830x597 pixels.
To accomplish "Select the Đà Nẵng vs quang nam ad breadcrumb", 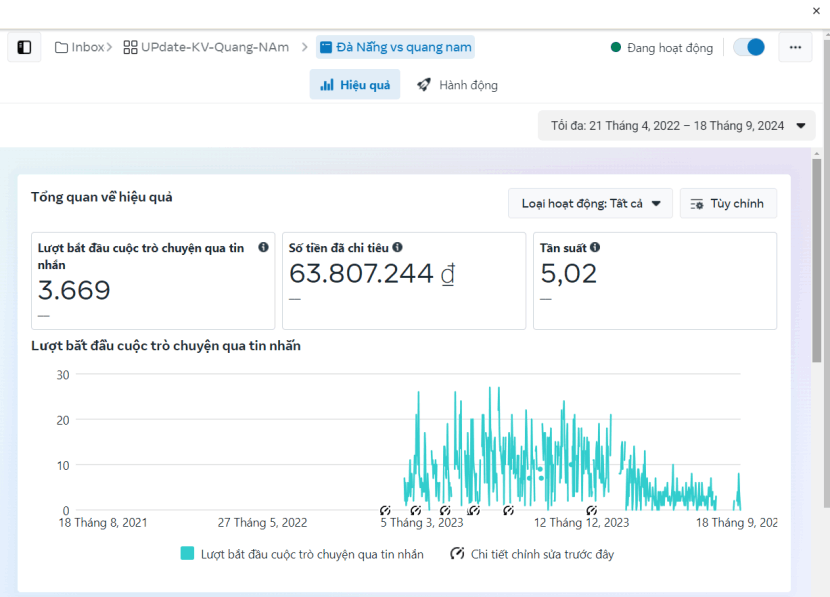I will pos(395,47).
